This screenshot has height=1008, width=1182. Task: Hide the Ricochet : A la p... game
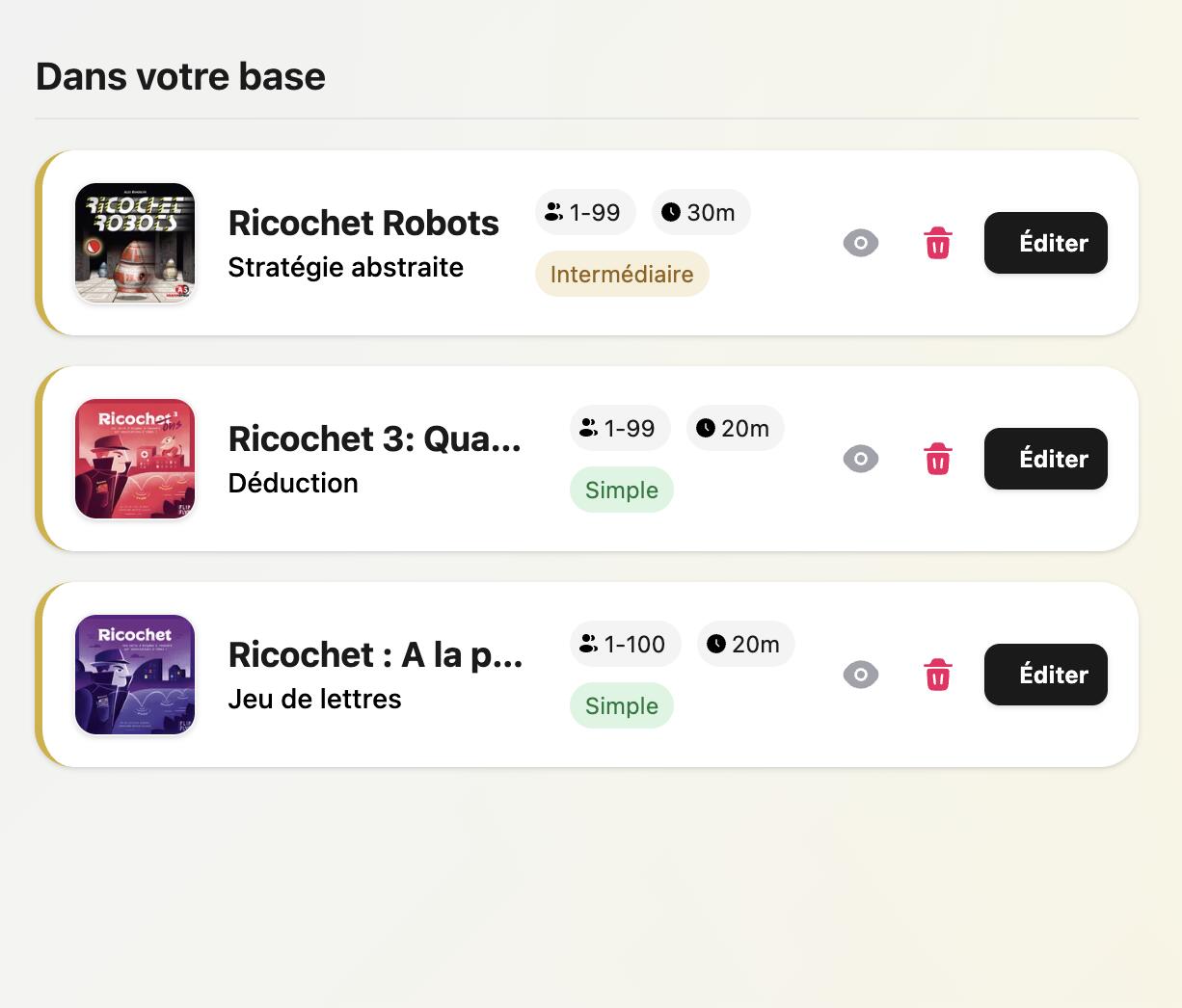[x=861, y=675]
